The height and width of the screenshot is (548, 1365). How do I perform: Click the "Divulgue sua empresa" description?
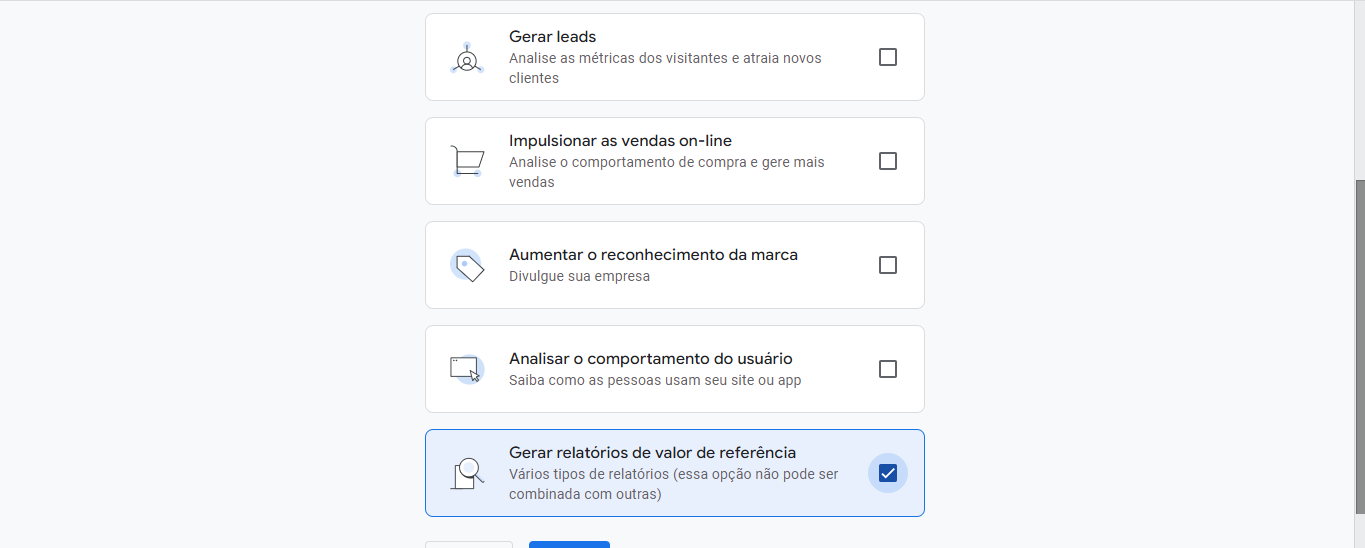579,276
